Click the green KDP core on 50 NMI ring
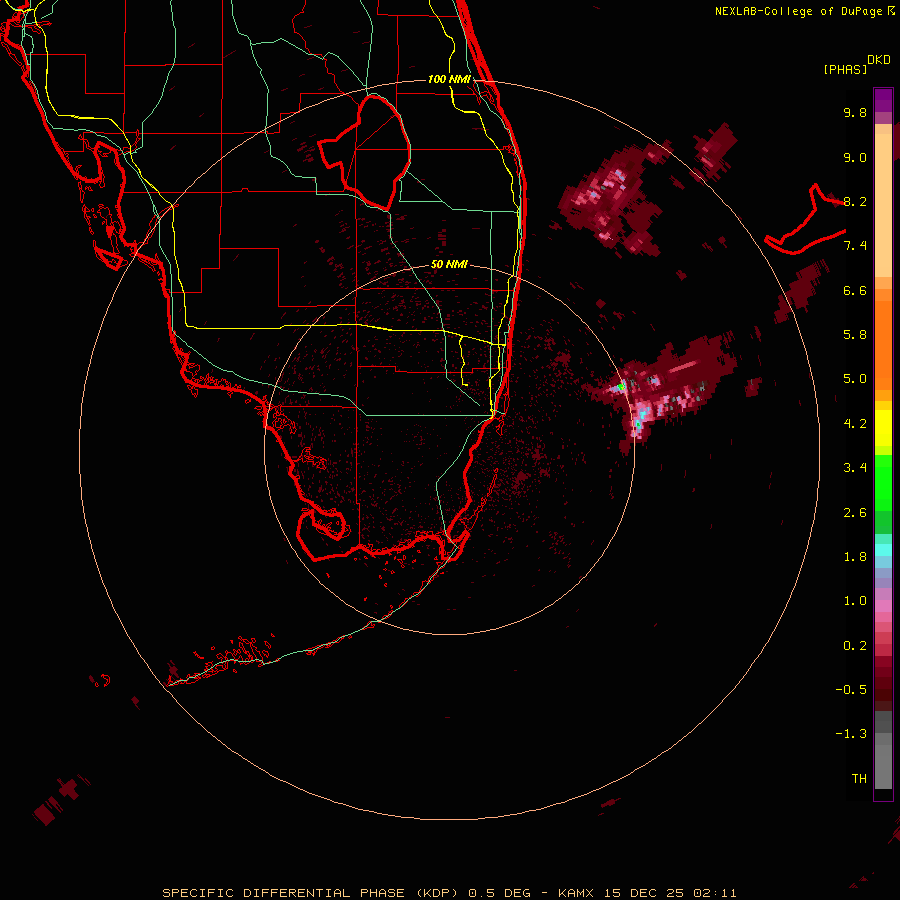Screen dimensions: 900x900 pos(621,387)
